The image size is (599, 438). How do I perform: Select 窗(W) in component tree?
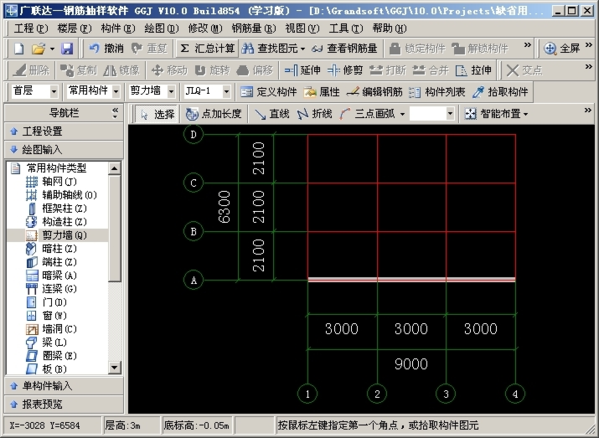pos(46,316)
